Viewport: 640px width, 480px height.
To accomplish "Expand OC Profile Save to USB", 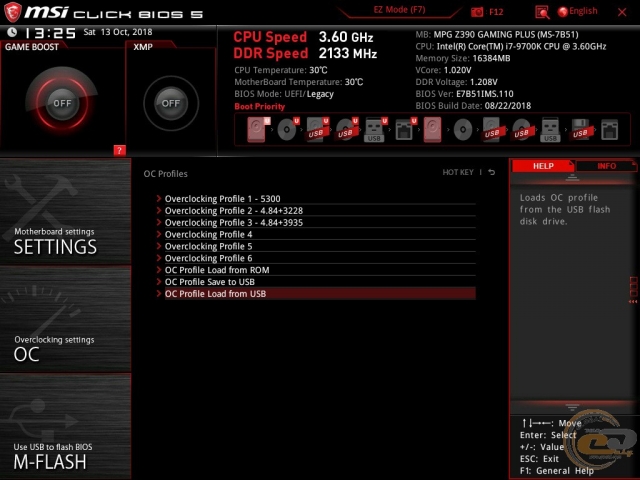I will [316, 282].
